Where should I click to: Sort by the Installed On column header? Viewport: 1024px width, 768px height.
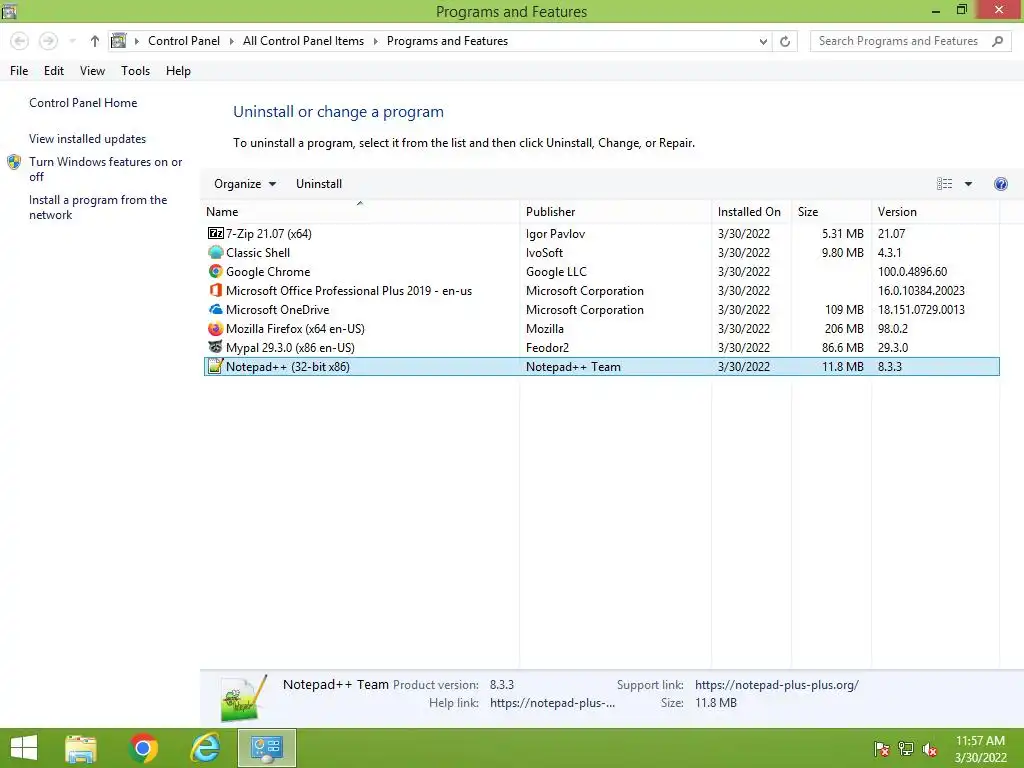(x=752, y=212)
